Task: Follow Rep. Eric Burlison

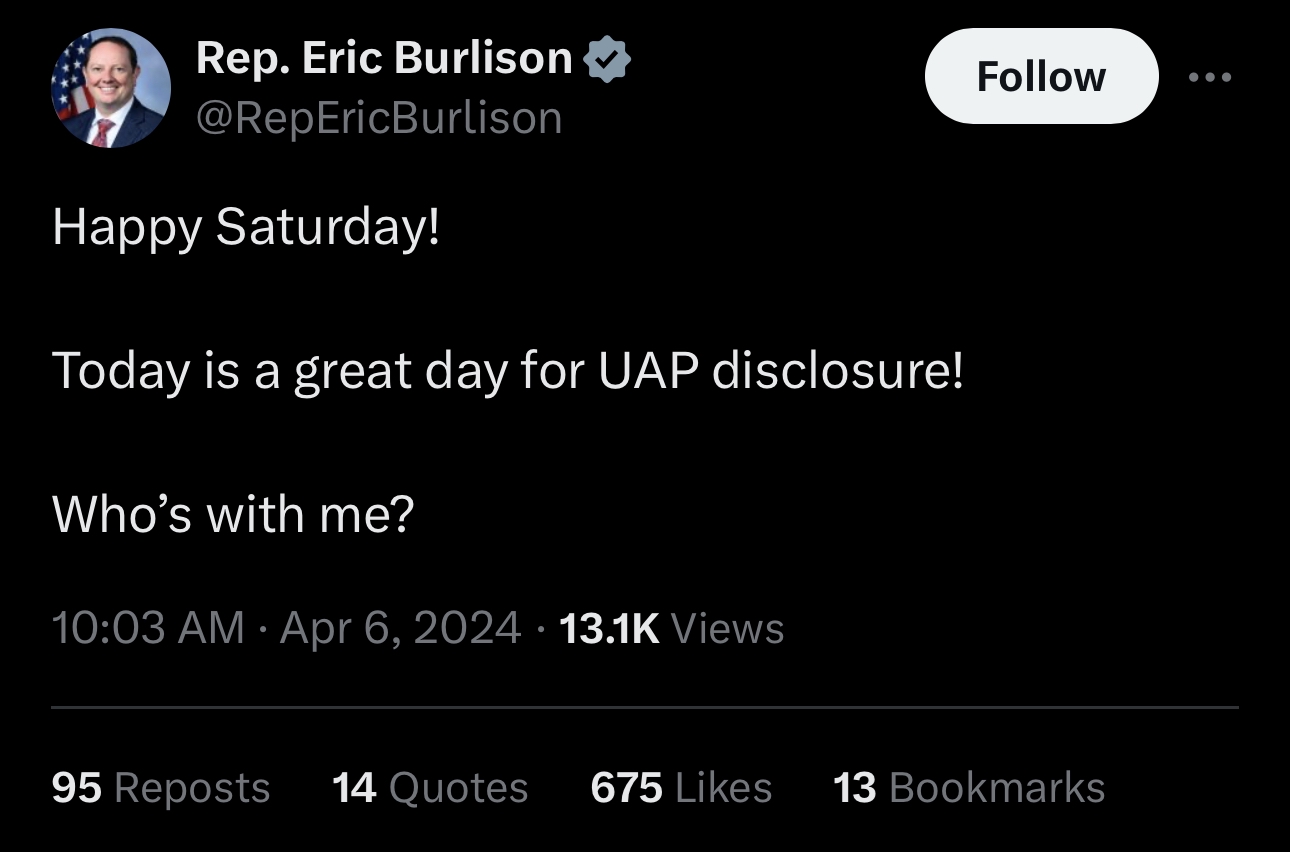Action: 1041,77
